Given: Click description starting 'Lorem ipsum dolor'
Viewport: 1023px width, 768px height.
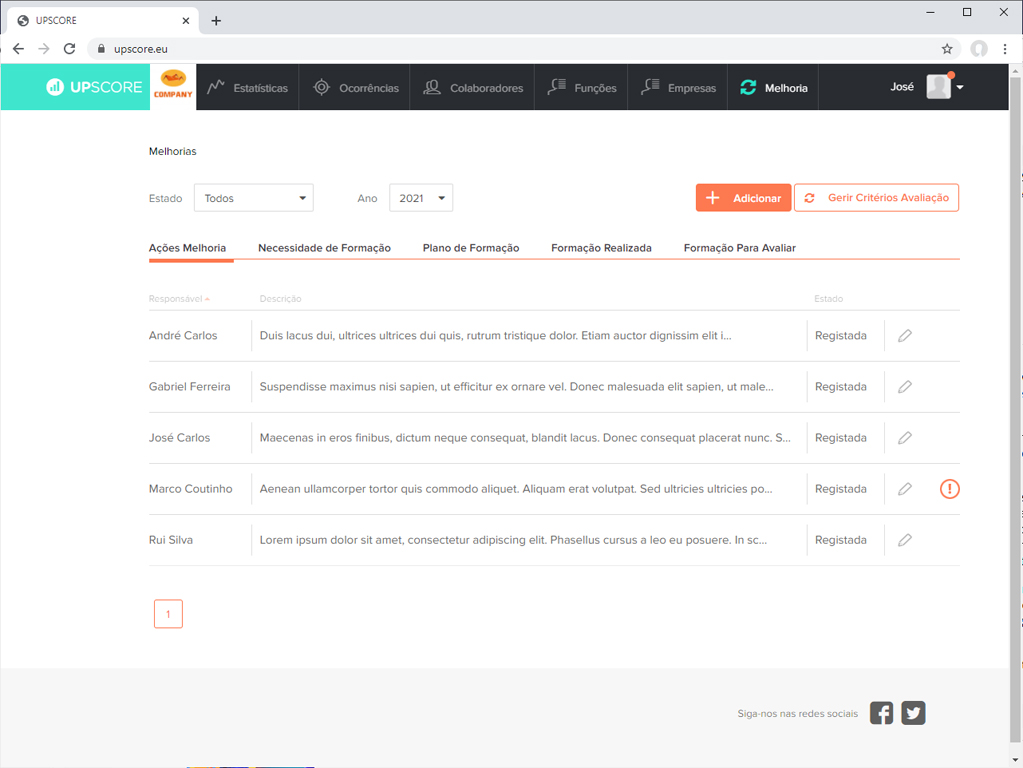Looking at the screenshot, I should pos(513,540).
